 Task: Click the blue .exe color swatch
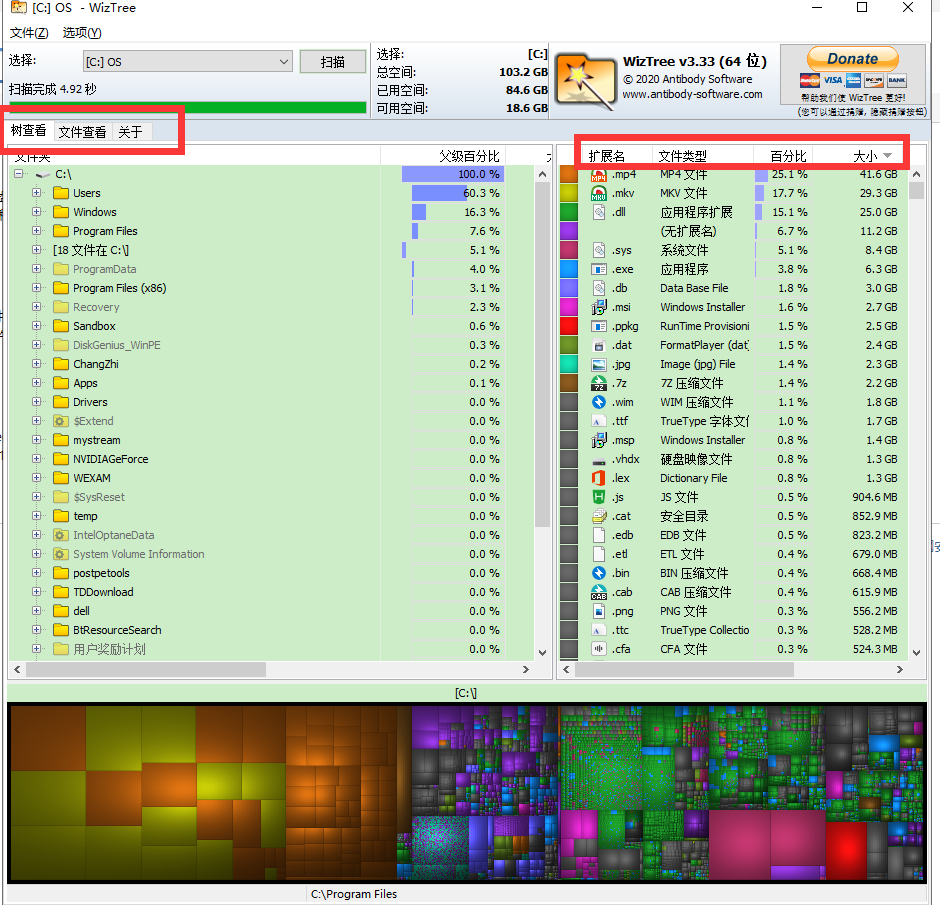(569, 269)
